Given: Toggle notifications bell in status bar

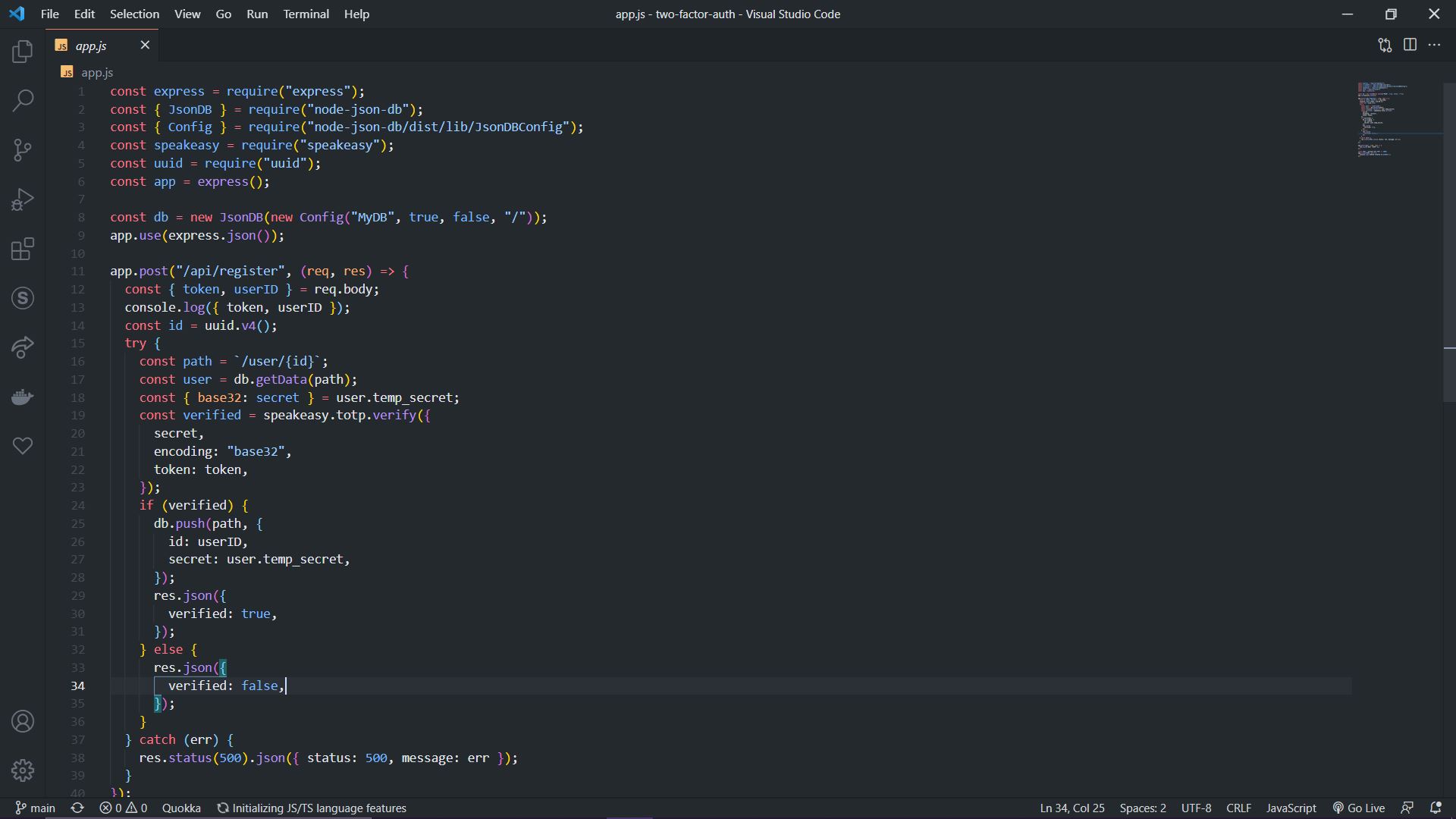Looking at the screenshot, I should coord(1436,808).
